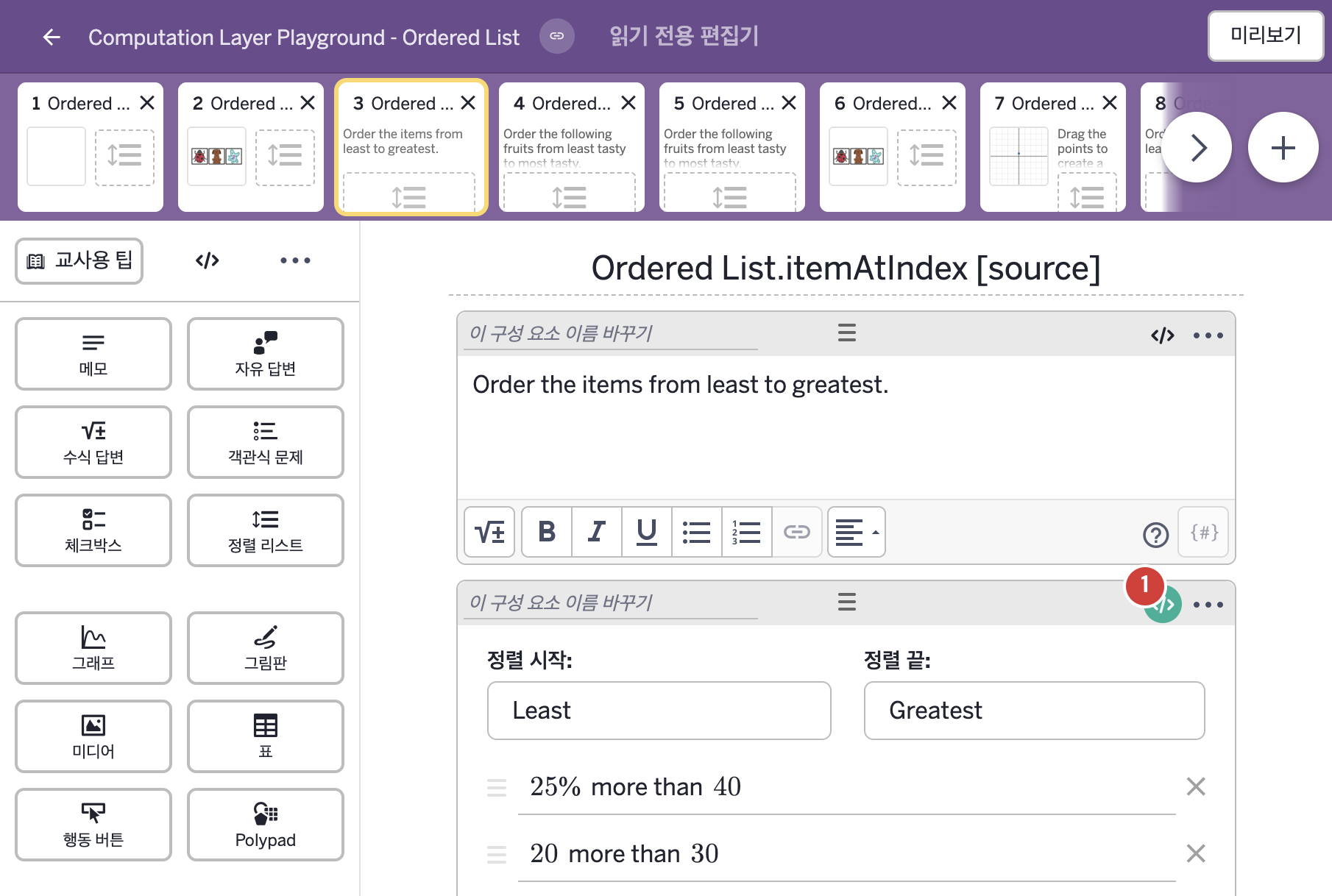Add a 행동 버튼 action button
This screenshot has height=896, width=1332.
[x=93, y=825]
